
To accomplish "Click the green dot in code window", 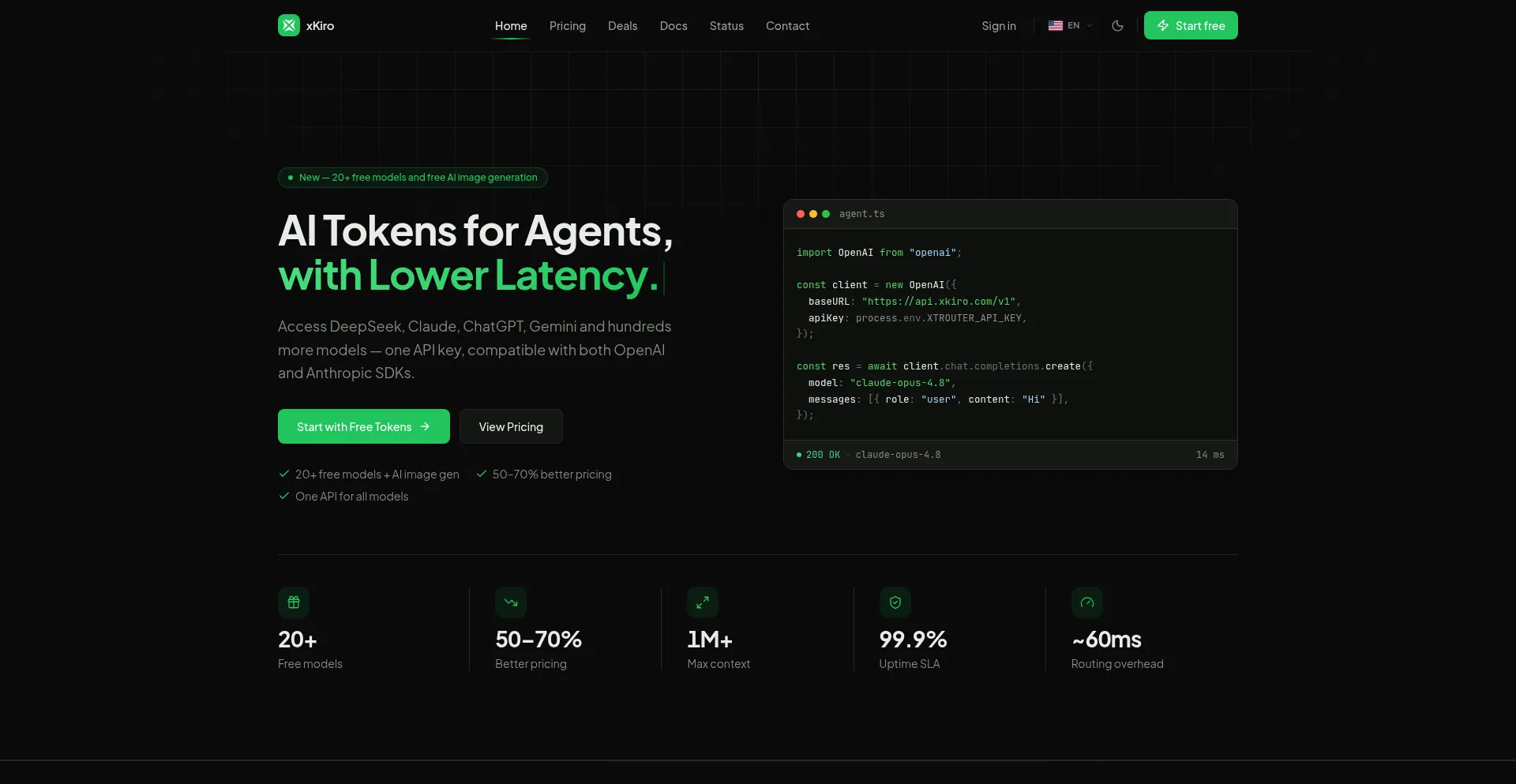I will tap(826, 214).
